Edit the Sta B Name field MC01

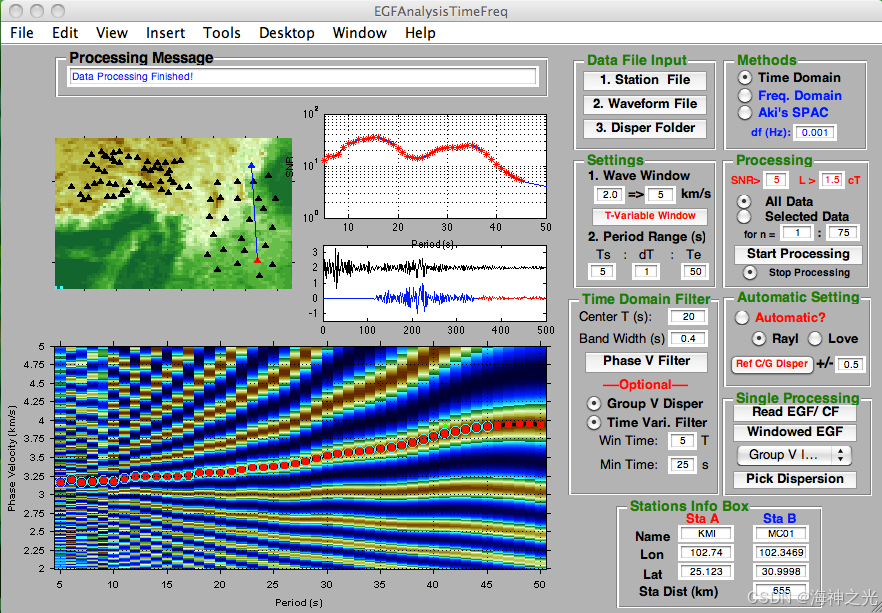[x=781, y=534]
